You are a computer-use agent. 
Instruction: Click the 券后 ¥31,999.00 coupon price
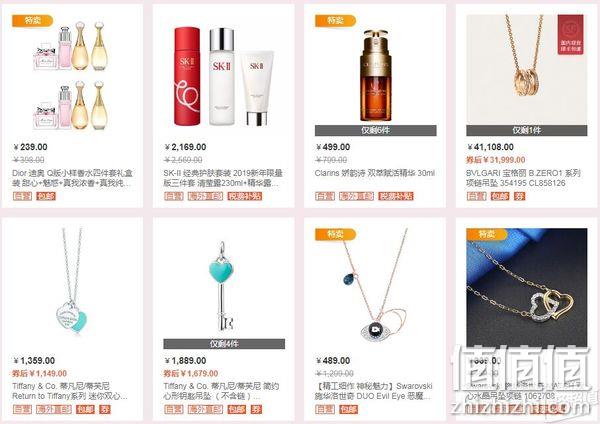point(496,160)
